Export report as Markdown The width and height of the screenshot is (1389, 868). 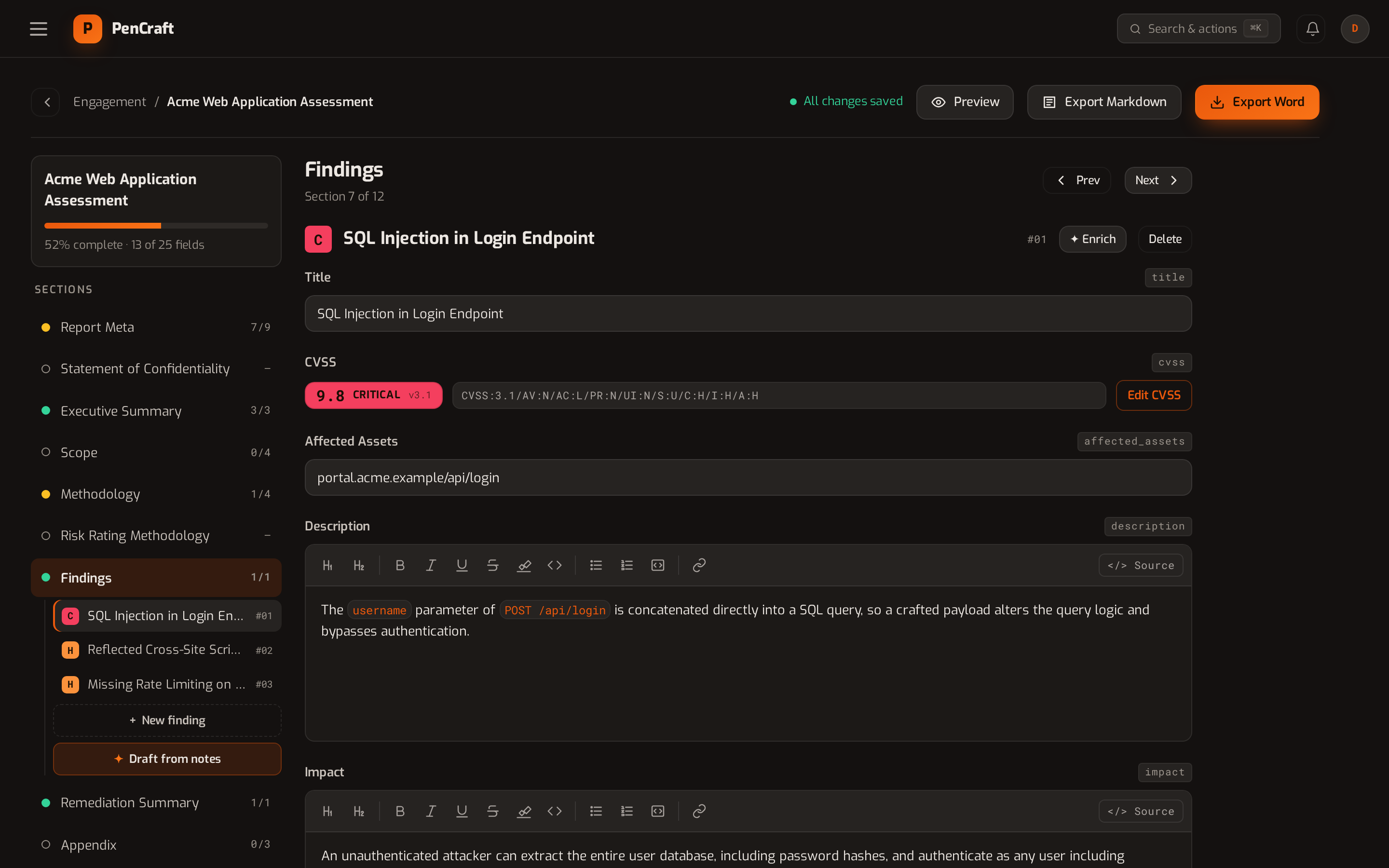pyautogui.click(x=1104, y=102)
